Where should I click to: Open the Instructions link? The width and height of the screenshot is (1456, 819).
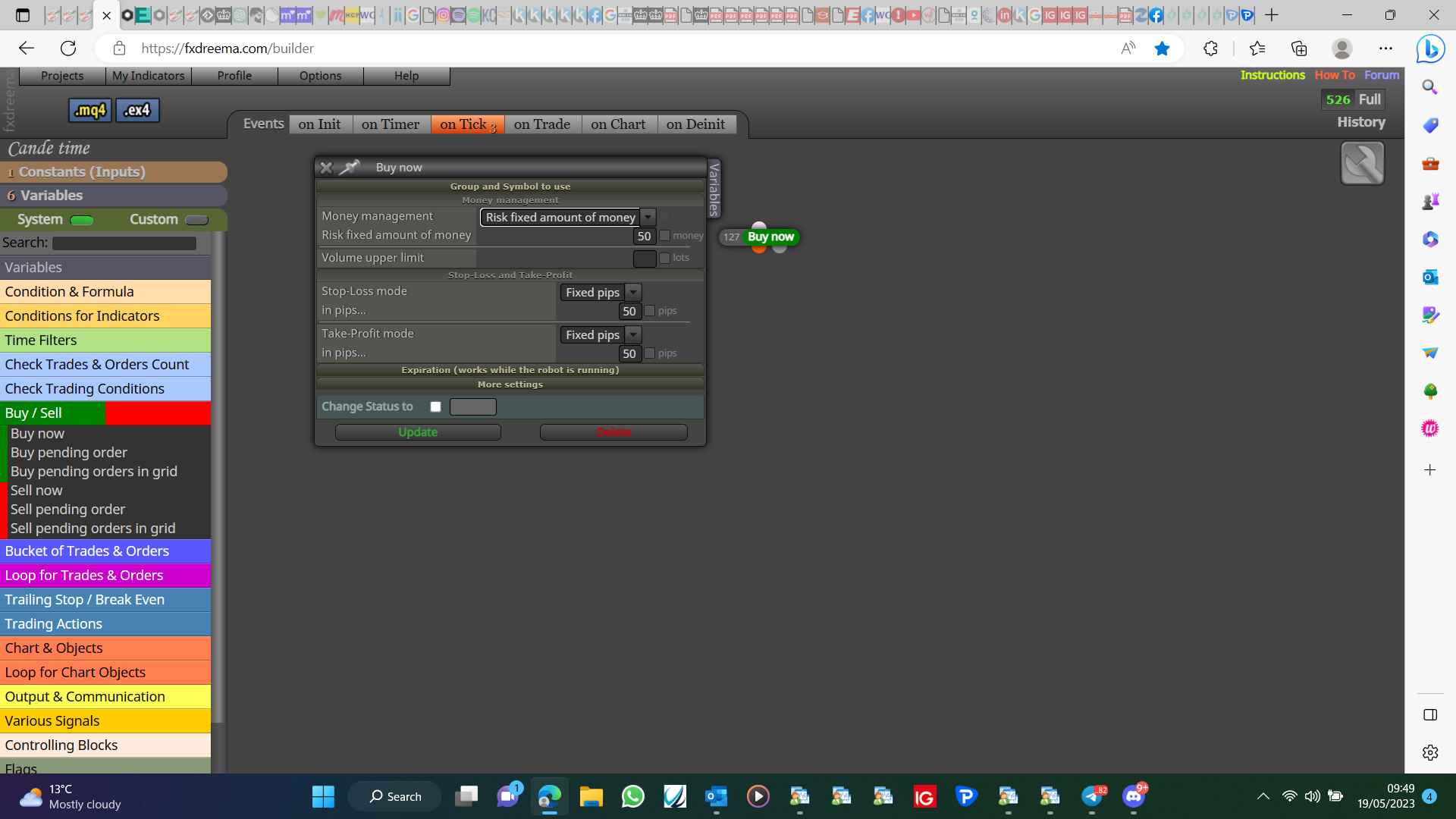pyautogui.click(x=1272, y=75)
